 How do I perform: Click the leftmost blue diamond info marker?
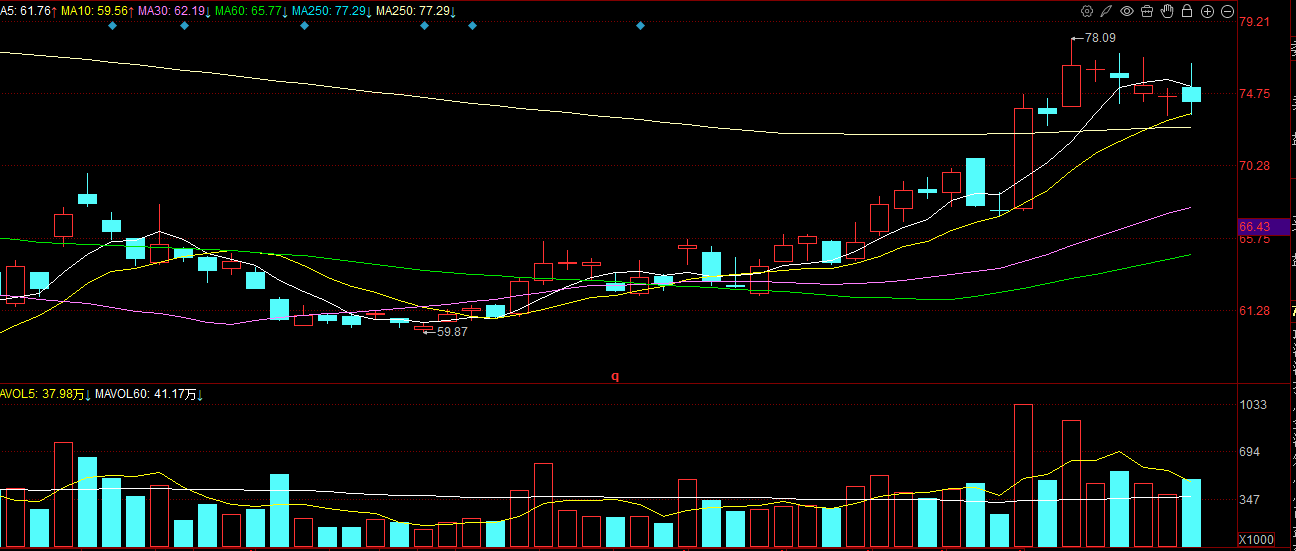click(112, 25)
